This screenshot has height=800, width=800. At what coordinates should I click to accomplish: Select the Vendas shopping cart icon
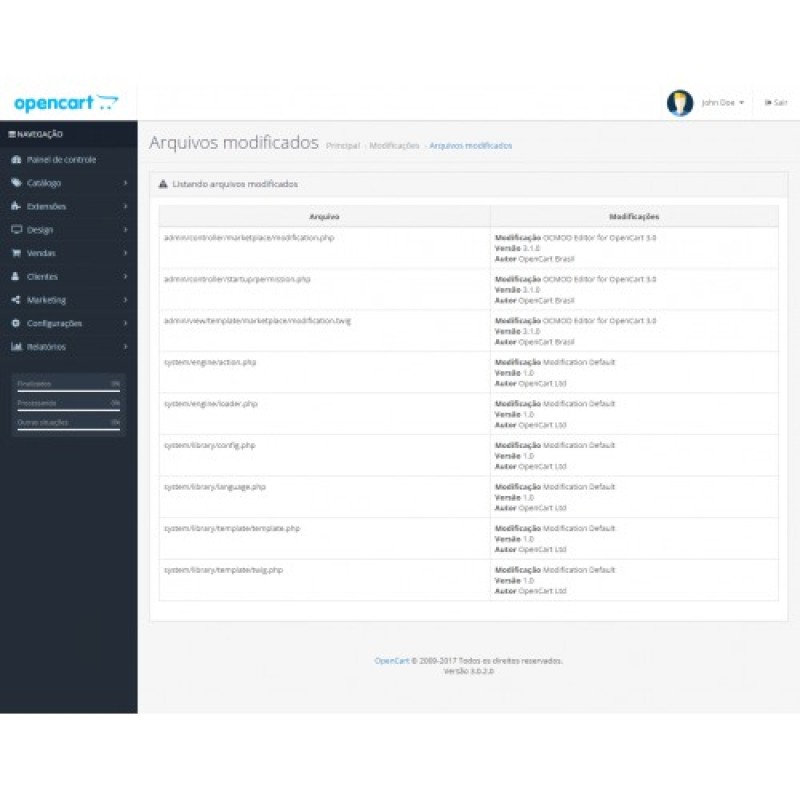tap(16, 253)
